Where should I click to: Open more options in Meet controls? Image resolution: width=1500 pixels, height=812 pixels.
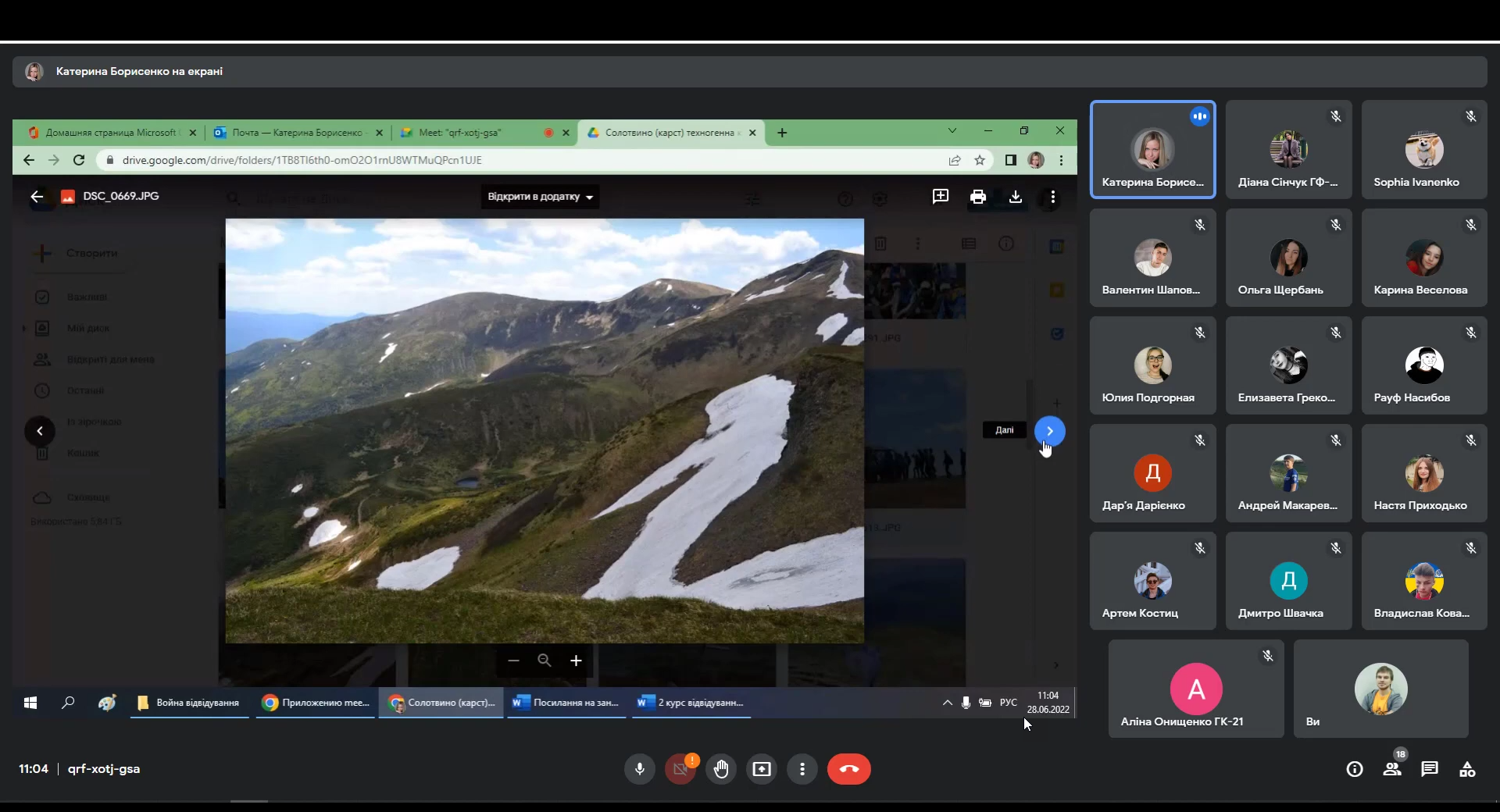[802, 769]
